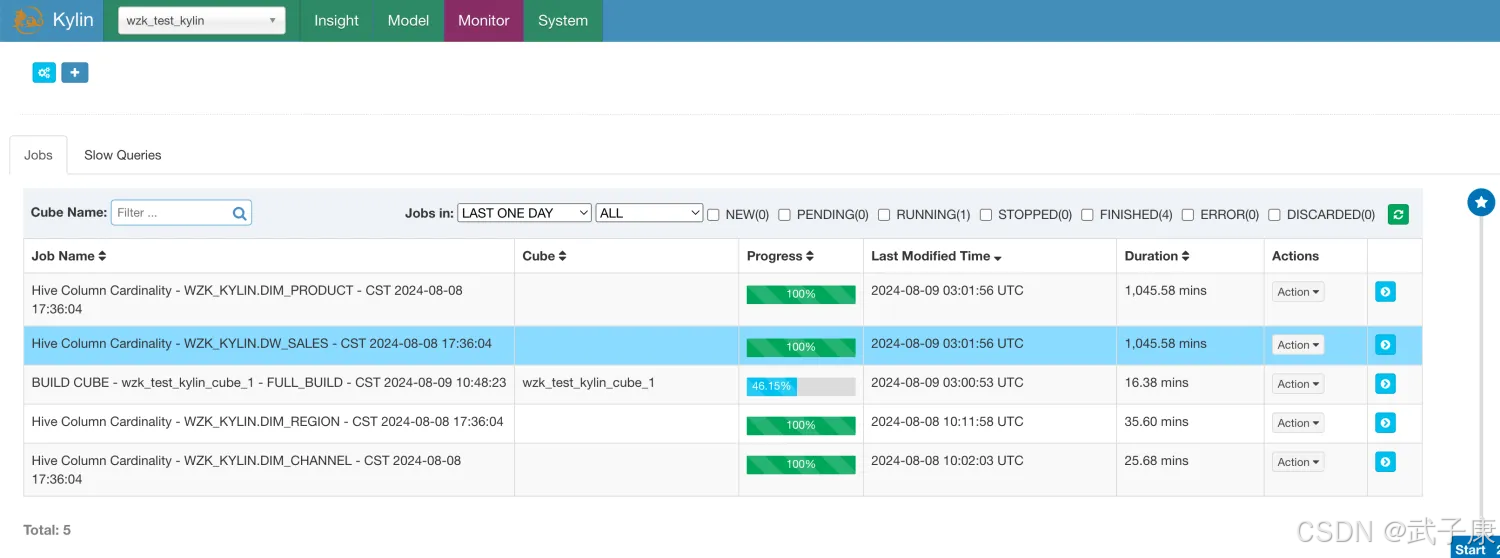Sort jobs by Duration column header
Screen dimensions: 1500x558
click(1156, 256)
